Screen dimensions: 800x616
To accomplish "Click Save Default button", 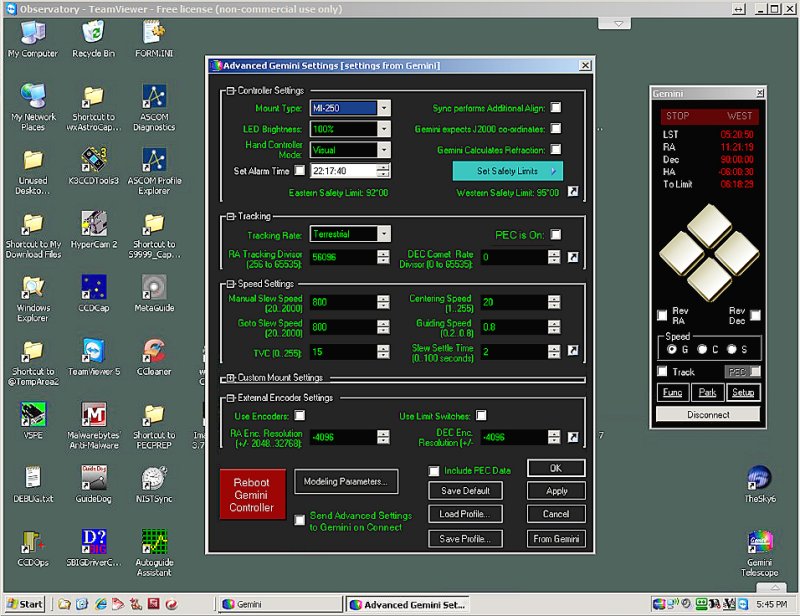I will click(465, 490).
